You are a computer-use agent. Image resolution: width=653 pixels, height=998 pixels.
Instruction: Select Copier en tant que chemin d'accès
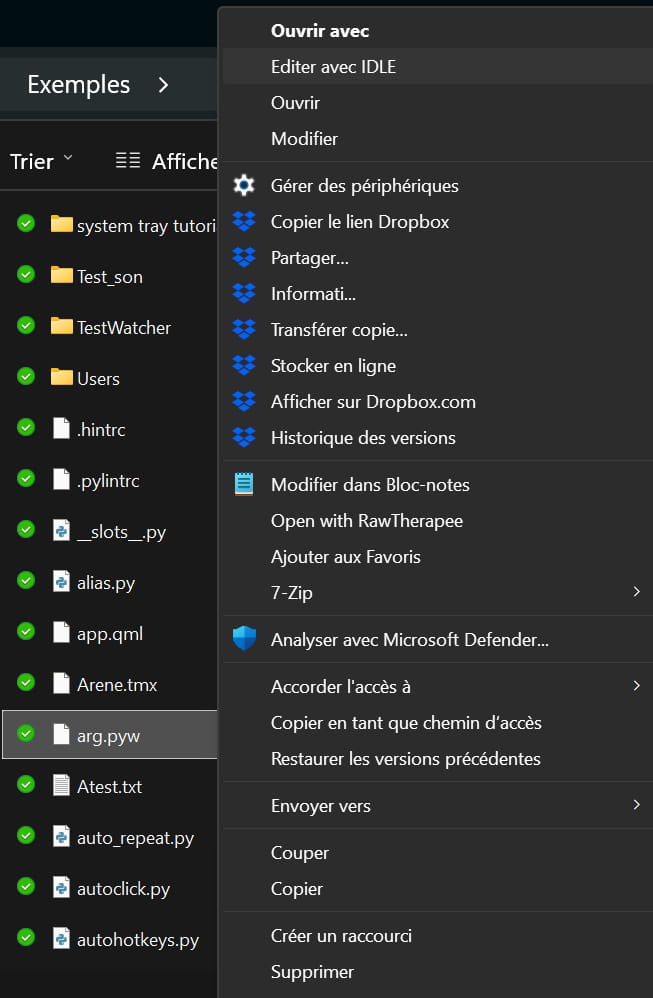[x=406, y=723]
